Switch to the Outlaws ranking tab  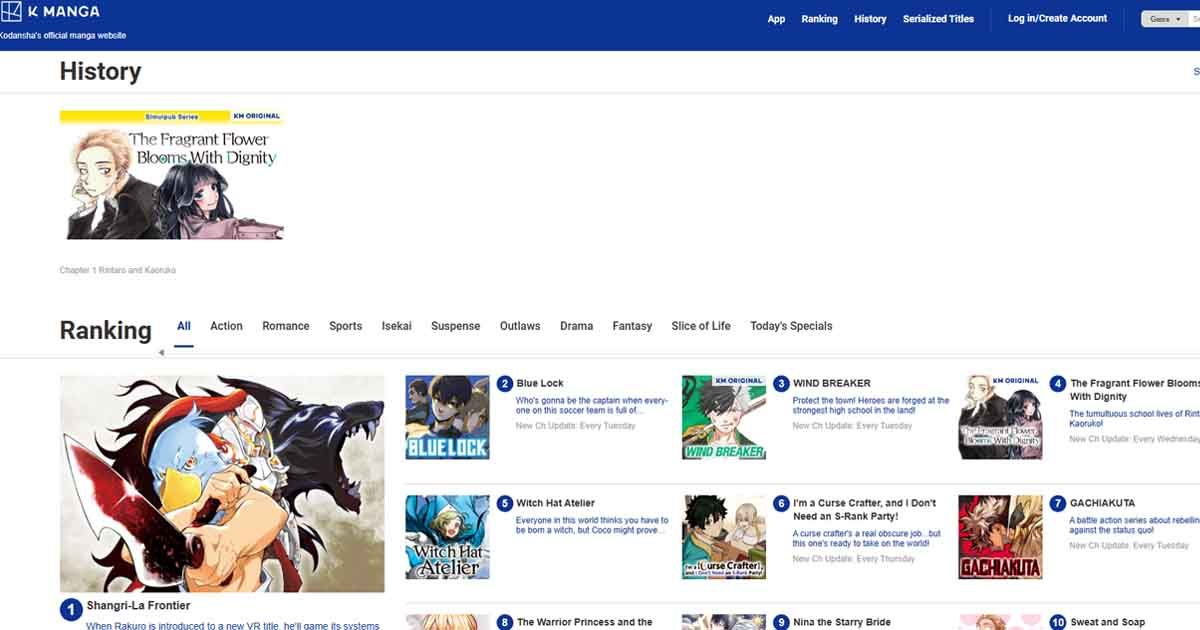520,326
